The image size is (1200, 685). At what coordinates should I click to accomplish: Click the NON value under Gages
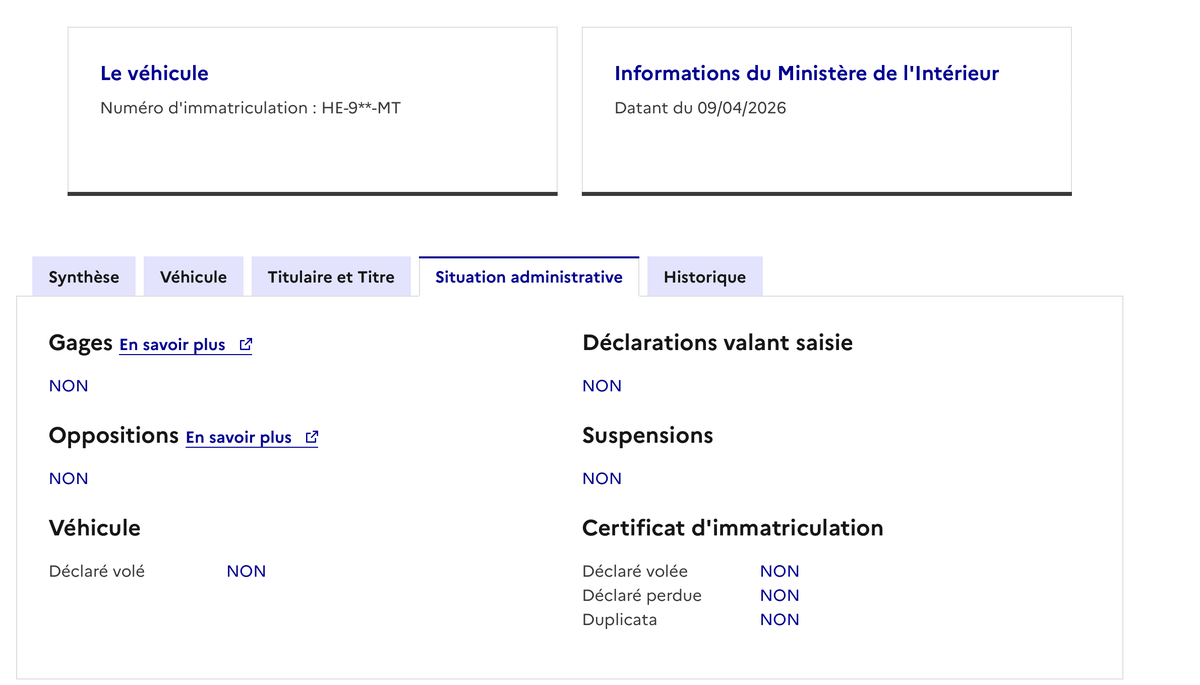tap(69, 386)
